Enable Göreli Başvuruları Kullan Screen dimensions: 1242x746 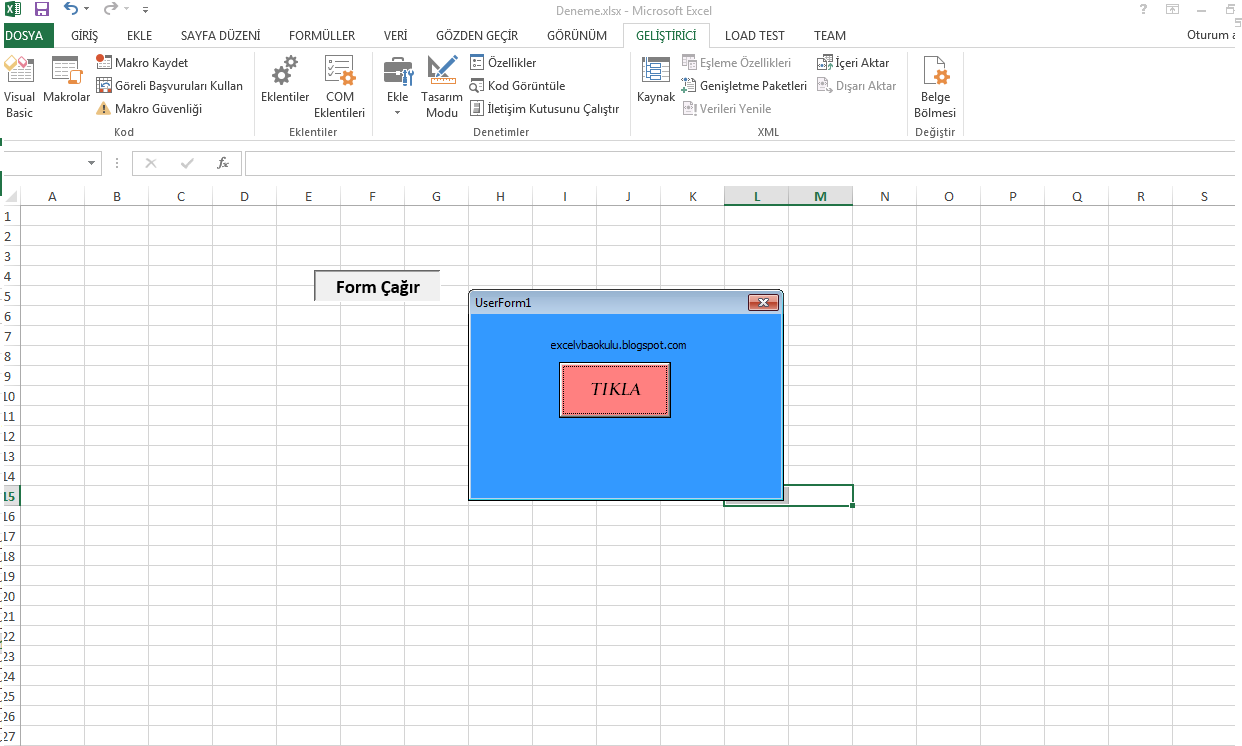[171, 85]
